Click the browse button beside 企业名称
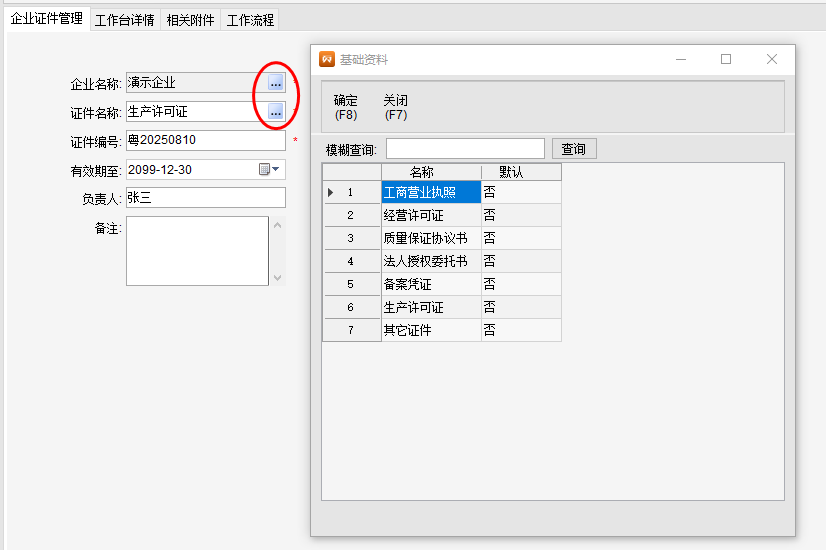 (276, 83)
